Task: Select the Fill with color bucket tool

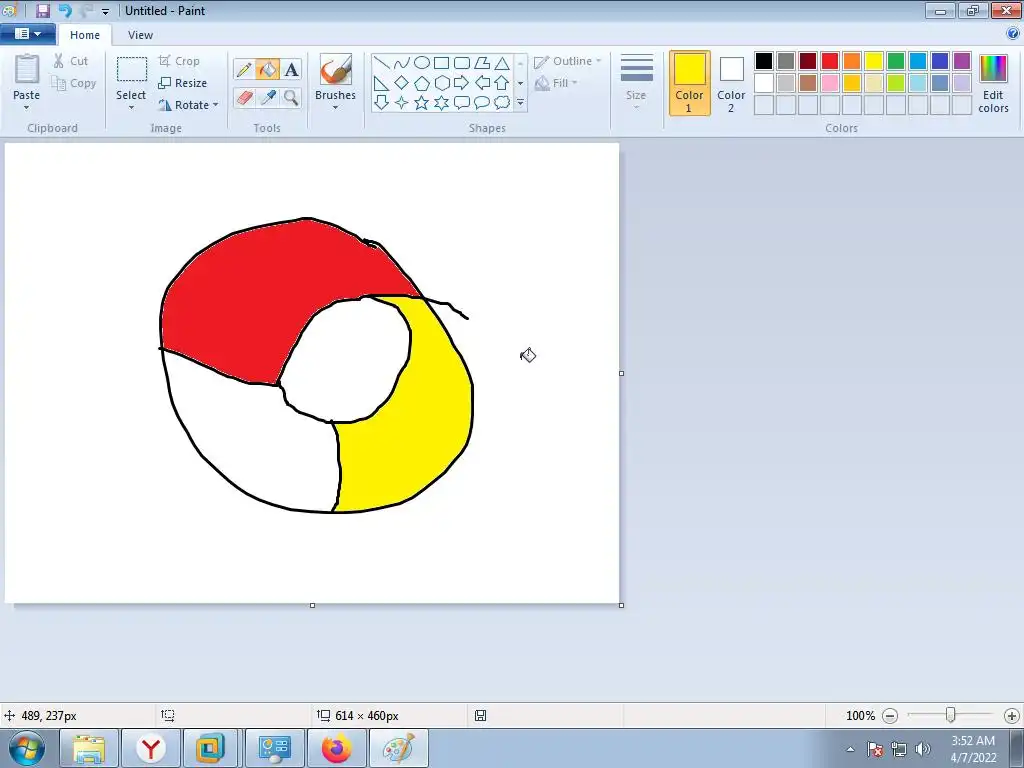Action: pos(267,69)
